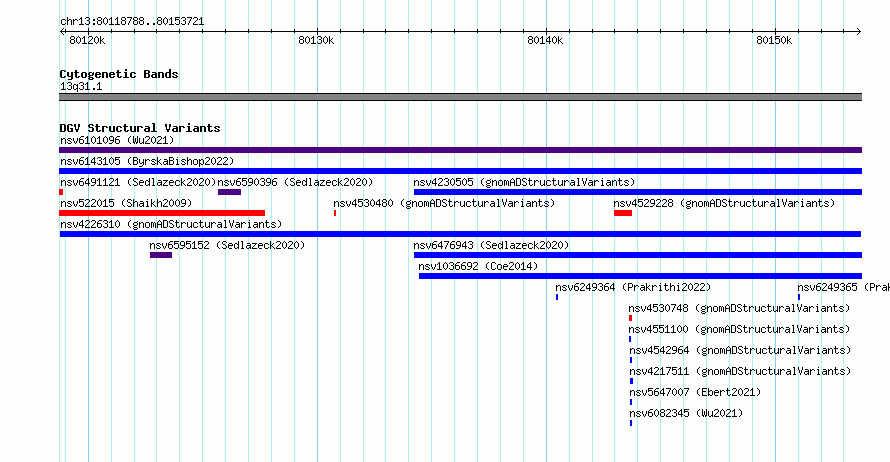Open nsv4530748 (gnomADStructuralVariants) label
The width and height of the screenshot is (890, 462).
tap(739, 308)
